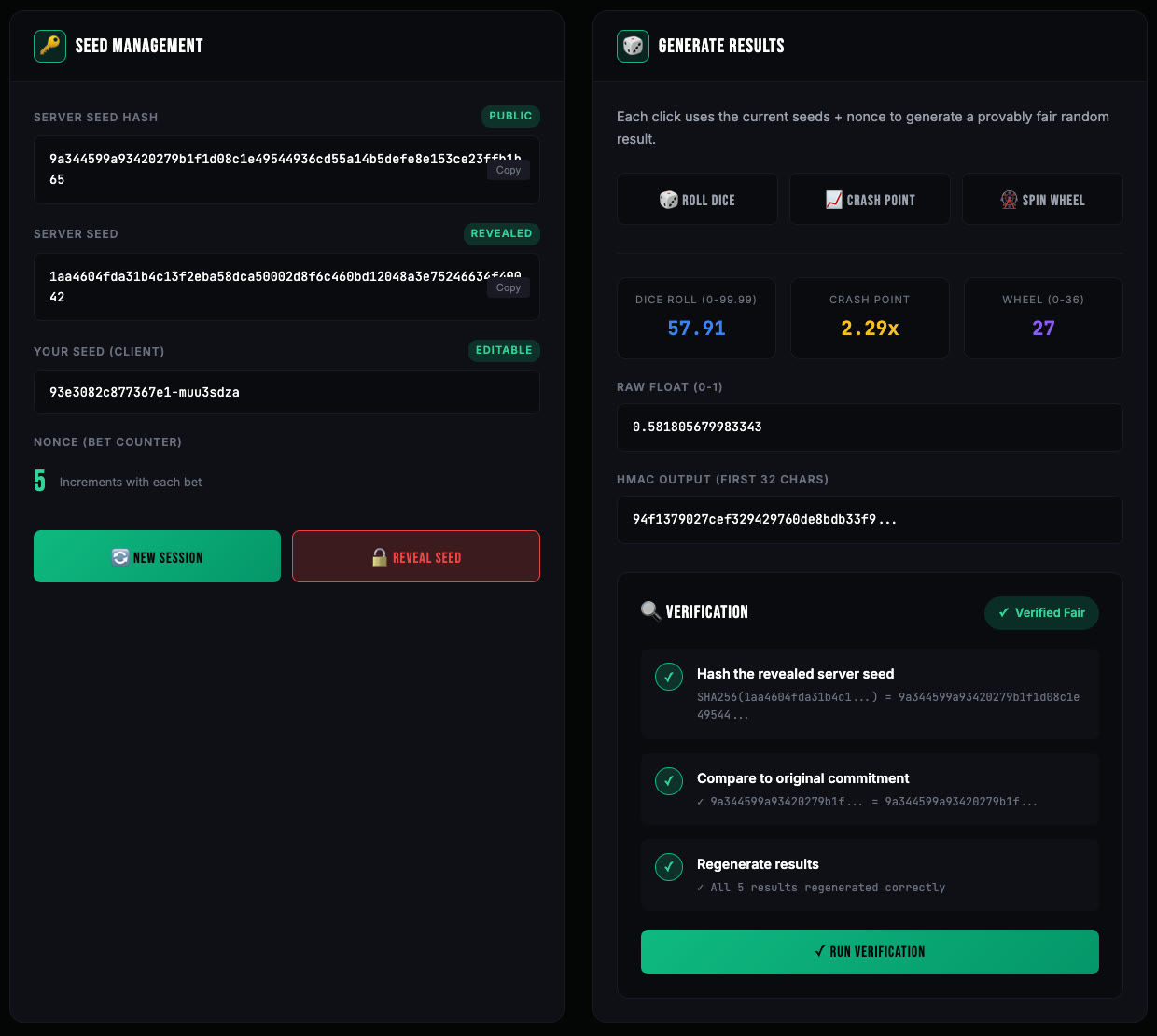This screenshot has width=1157, height=1036.
Task: Start a New Session
Action: (x=157, y=556)
